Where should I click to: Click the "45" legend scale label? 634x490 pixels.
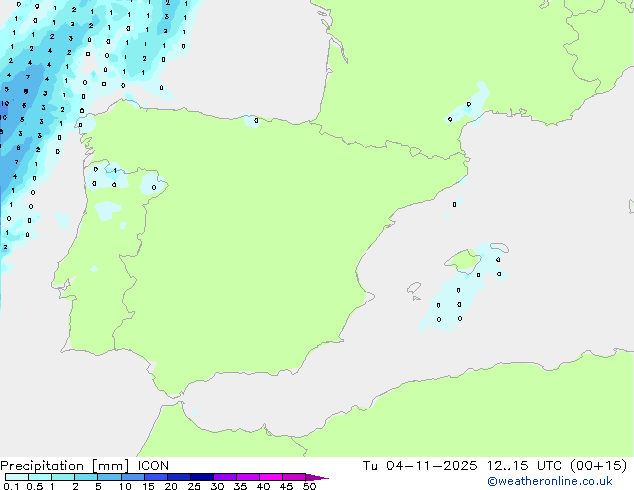tap(286, 486)
